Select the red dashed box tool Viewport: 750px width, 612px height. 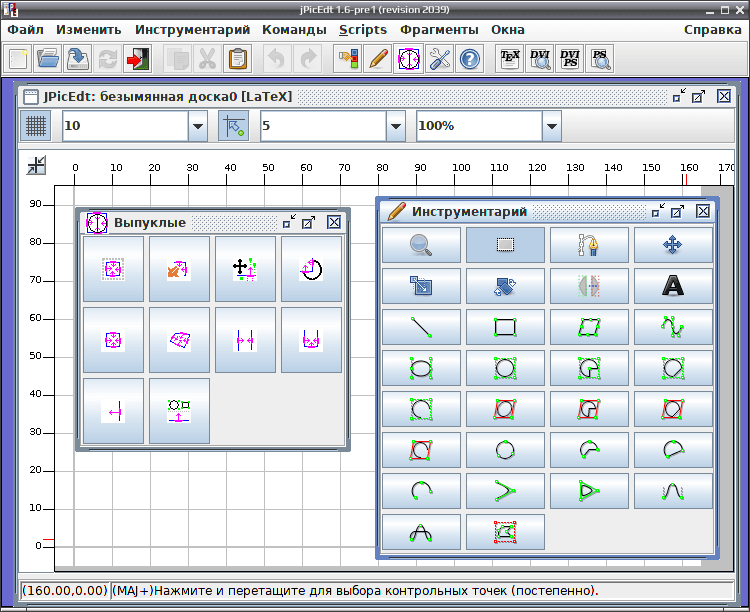(x=505, y=532)
